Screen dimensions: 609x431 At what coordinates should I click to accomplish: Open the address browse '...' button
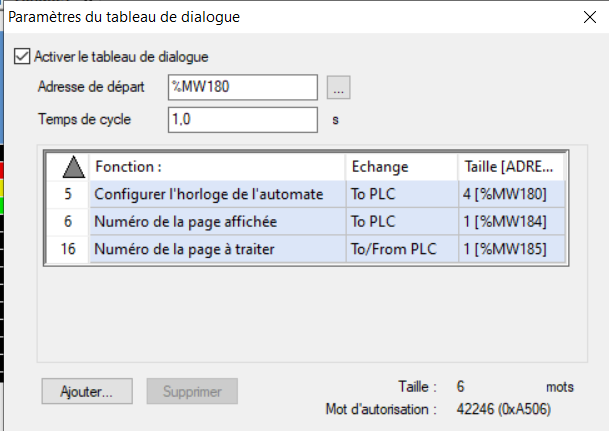339,88
